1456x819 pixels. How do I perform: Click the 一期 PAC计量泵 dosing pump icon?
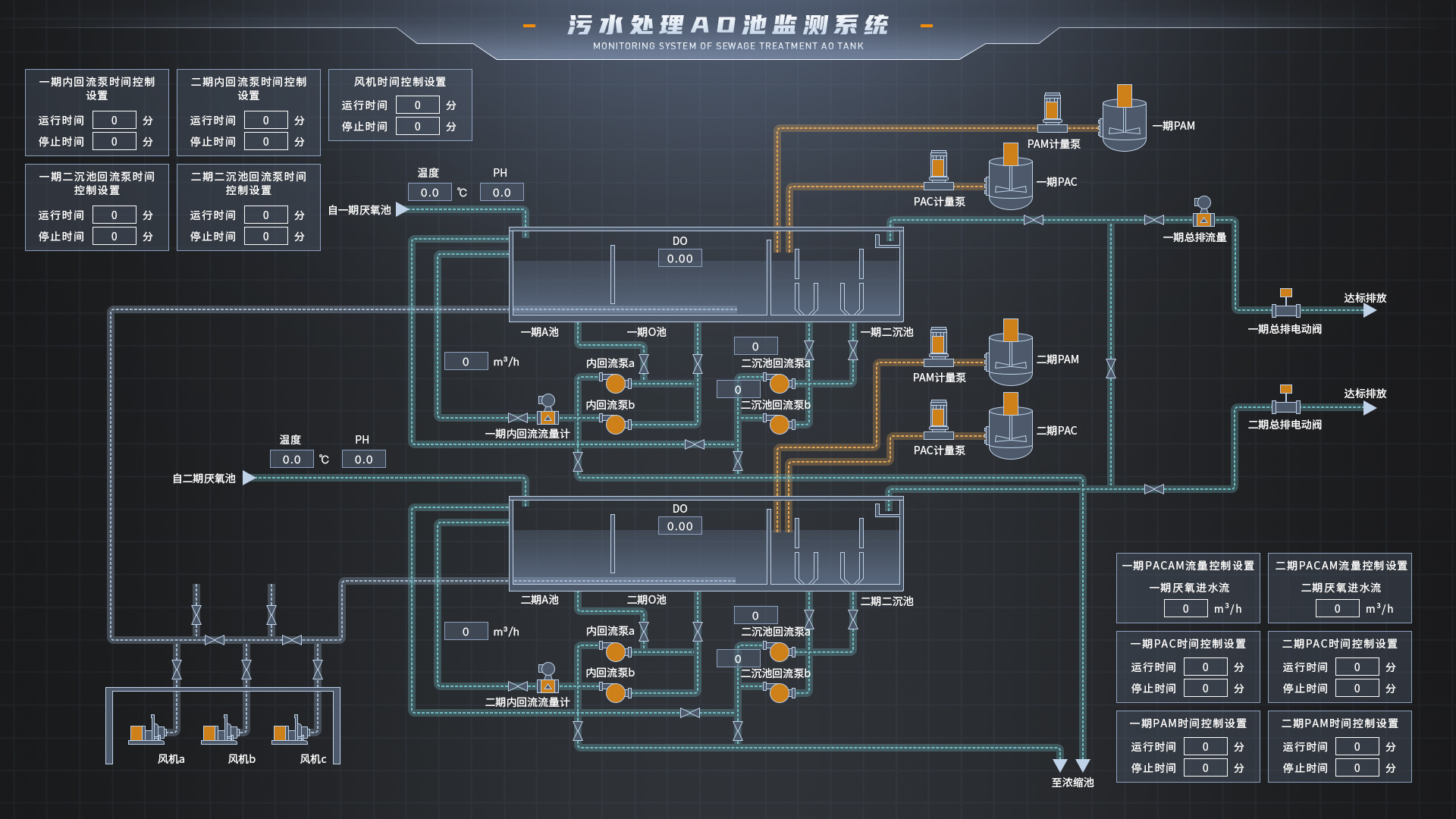tap(939, 171)
